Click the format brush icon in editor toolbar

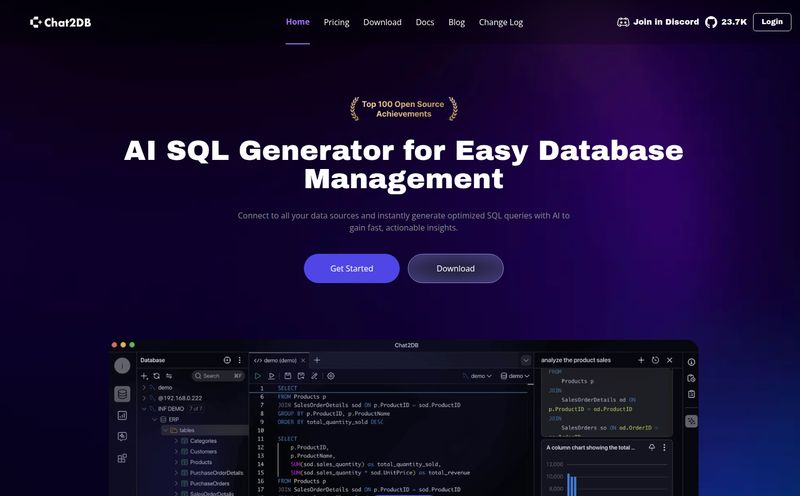[314, 376]
